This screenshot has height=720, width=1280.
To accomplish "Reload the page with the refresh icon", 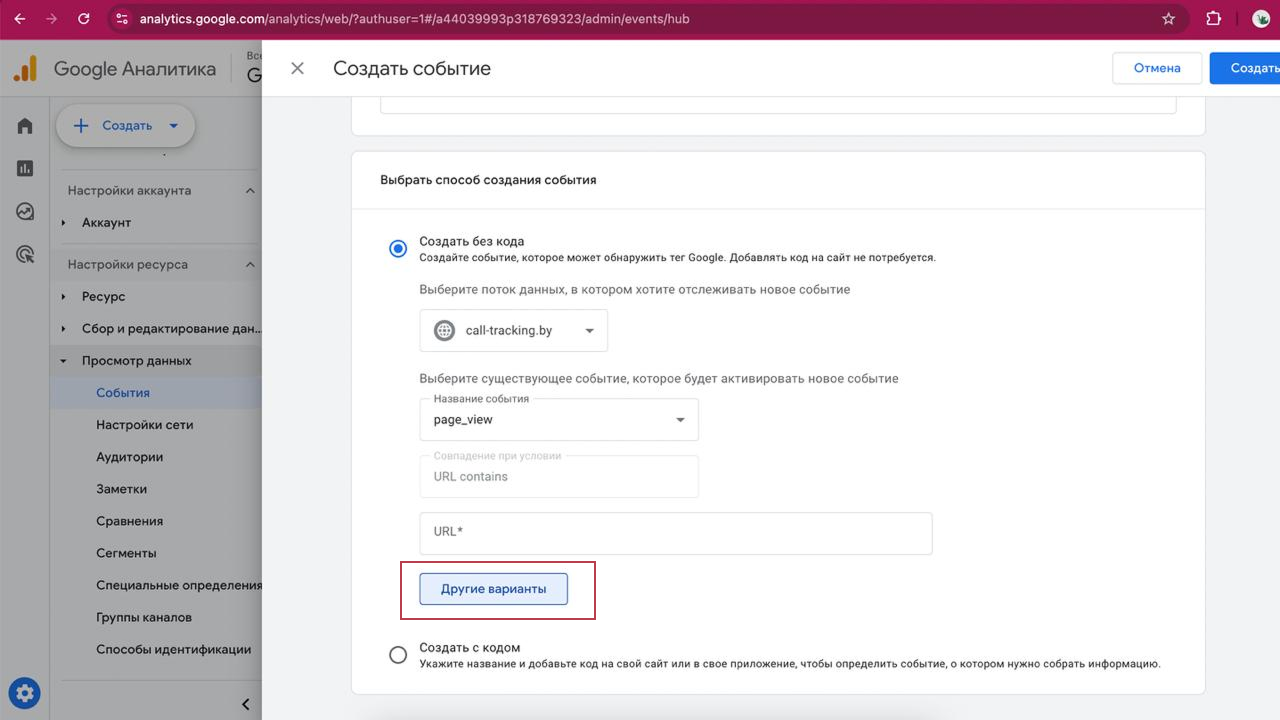I will pos(83,19).
